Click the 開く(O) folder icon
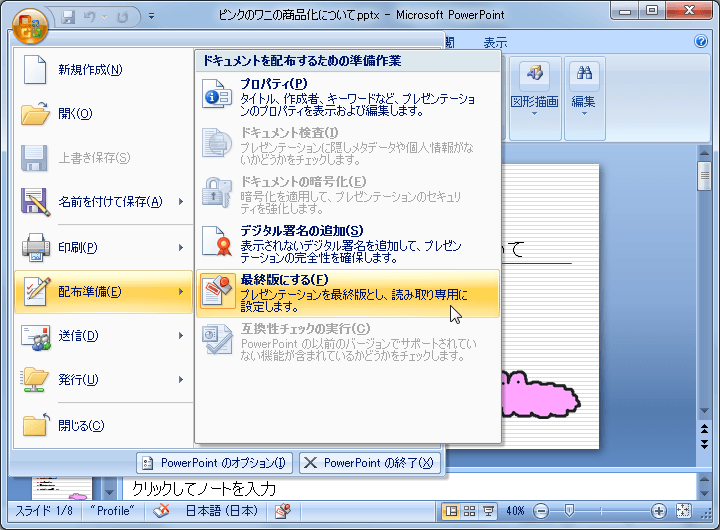This screenshot has width=720, height=530. 35,113
